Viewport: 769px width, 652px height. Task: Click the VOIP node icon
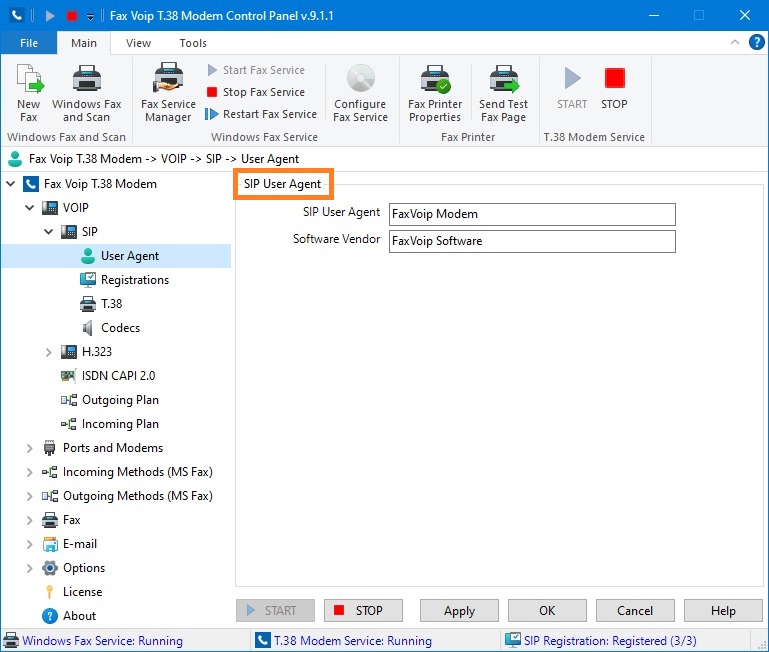(x=50, y=208)
